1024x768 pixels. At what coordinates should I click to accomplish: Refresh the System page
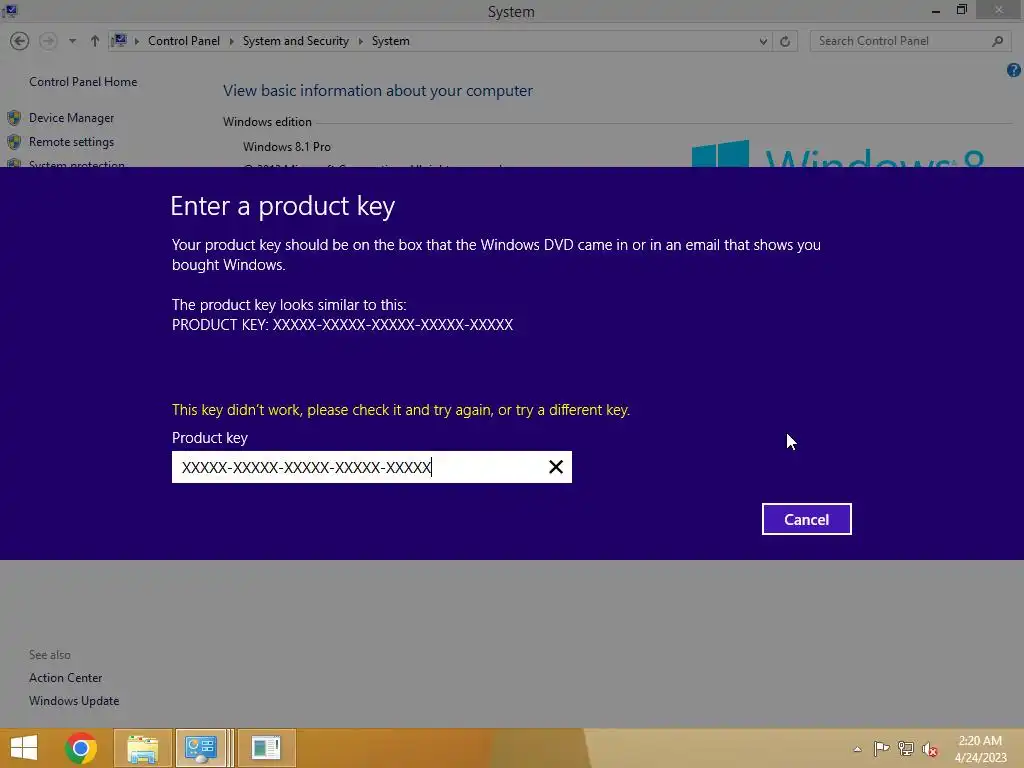coord(785,42)
